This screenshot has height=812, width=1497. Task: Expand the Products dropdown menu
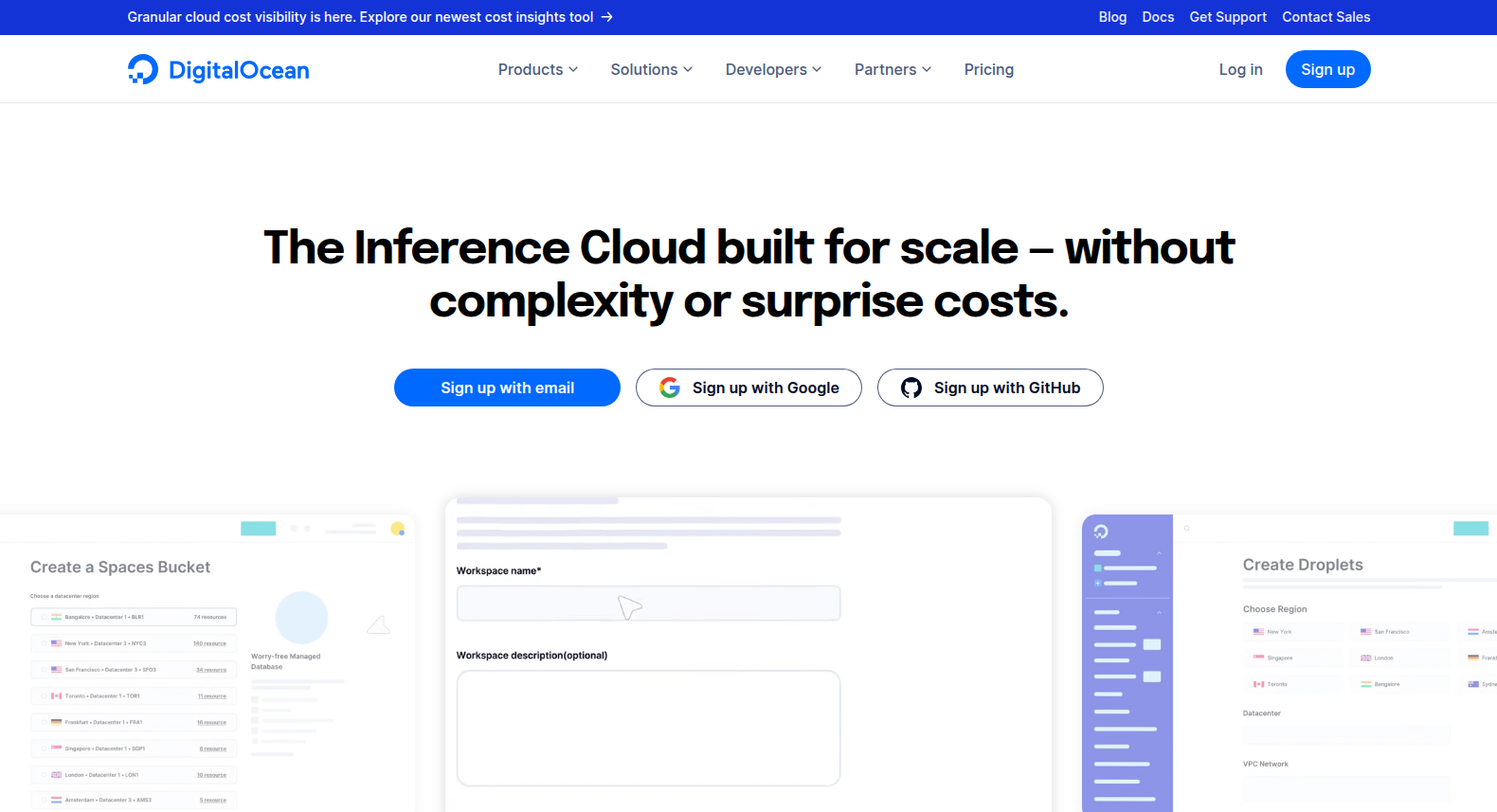pos(538,69)
